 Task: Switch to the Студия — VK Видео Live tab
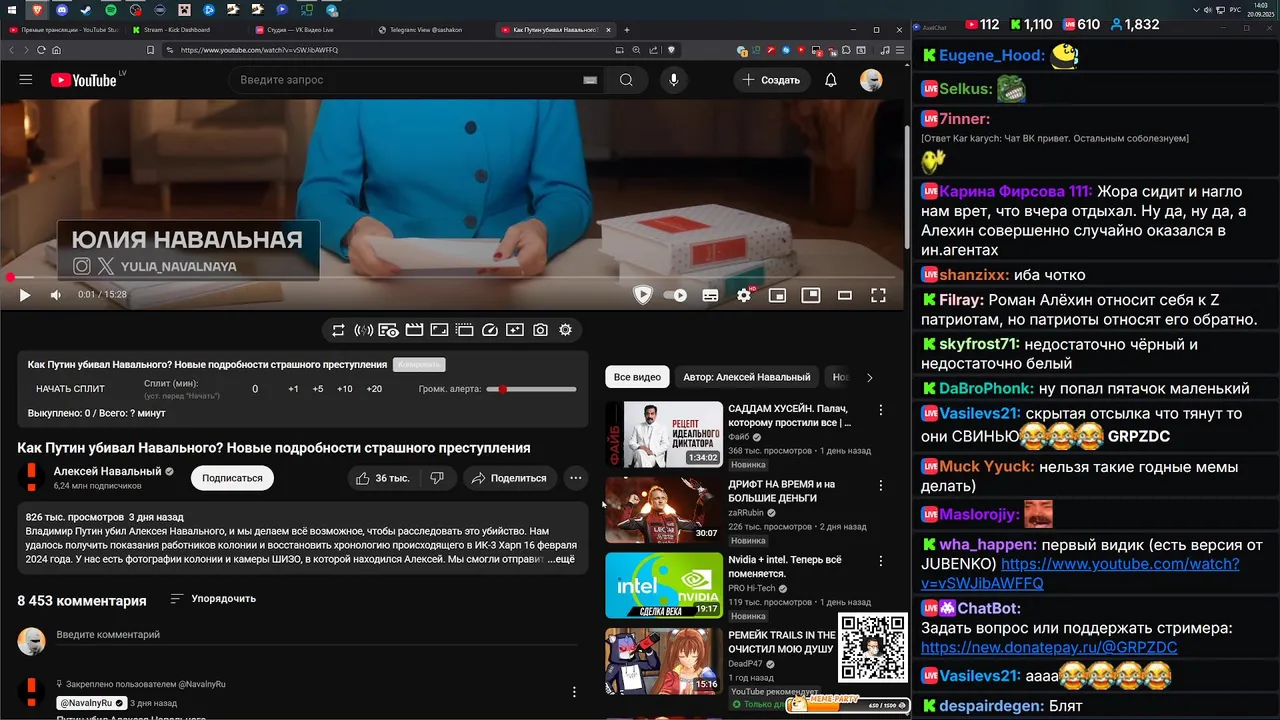[x=300, y=30]
